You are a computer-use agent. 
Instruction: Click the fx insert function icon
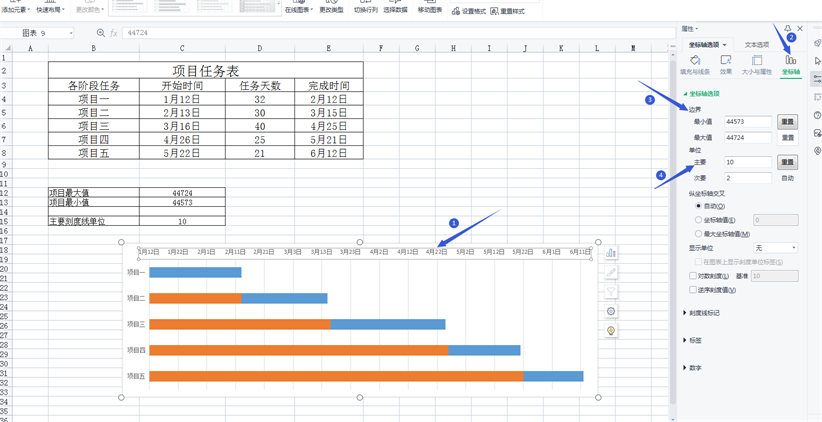pos(113,33)
